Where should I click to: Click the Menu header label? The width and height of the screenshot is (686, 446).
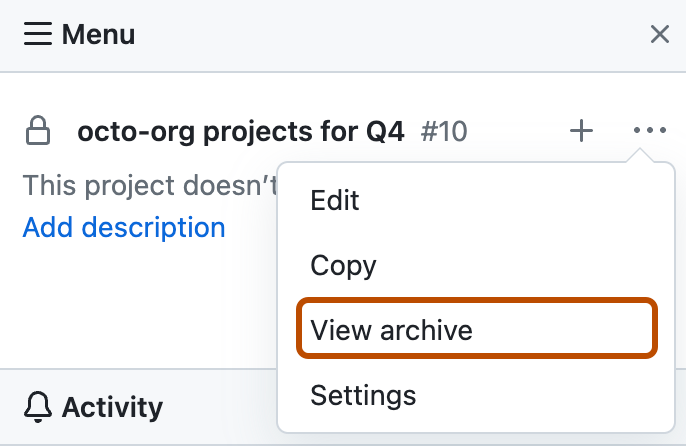coord(98,35)
